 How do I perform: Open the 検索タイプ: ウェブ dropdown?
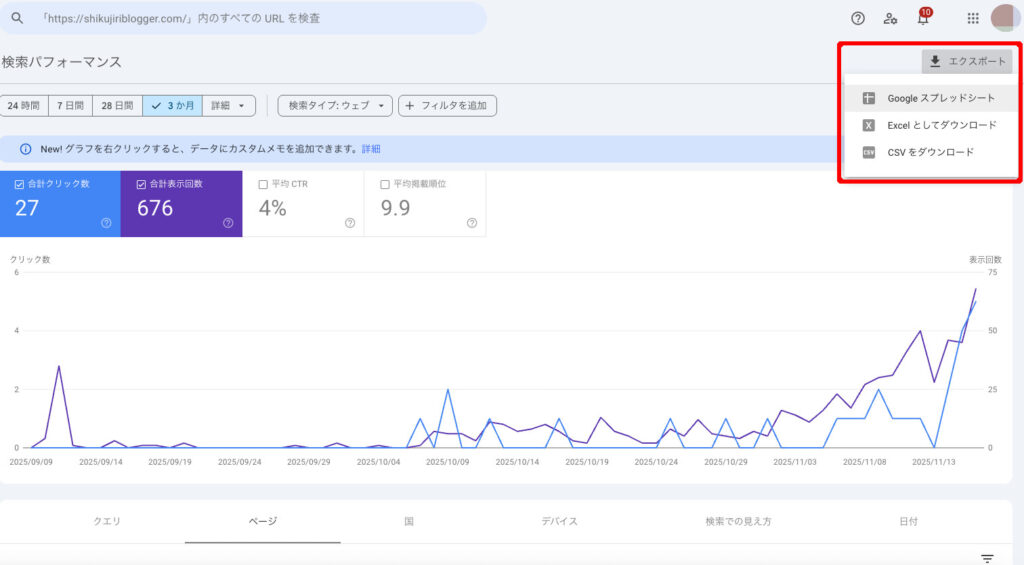click(335, 105)
